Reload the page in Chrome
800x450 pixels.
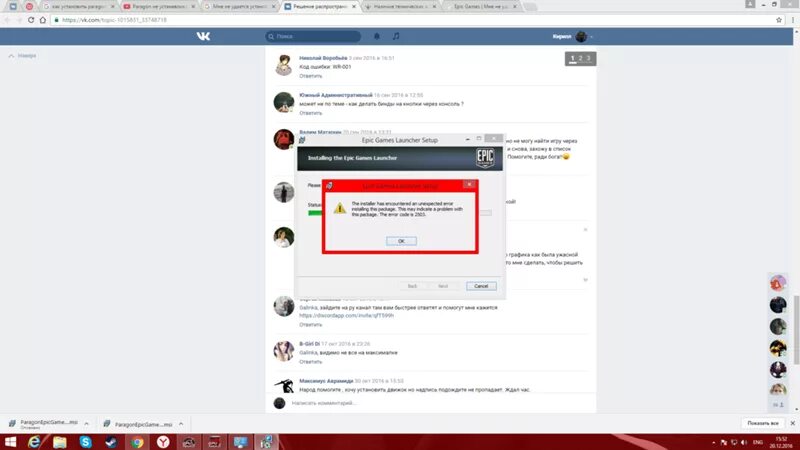click(31, 20)
